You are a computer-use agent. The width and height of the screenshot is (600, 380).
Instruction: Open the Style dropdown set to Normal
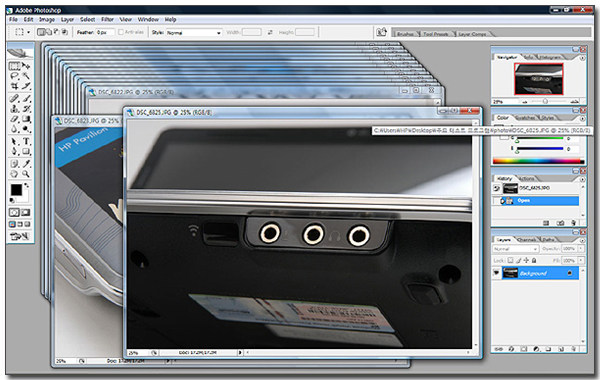click(194, 33)
